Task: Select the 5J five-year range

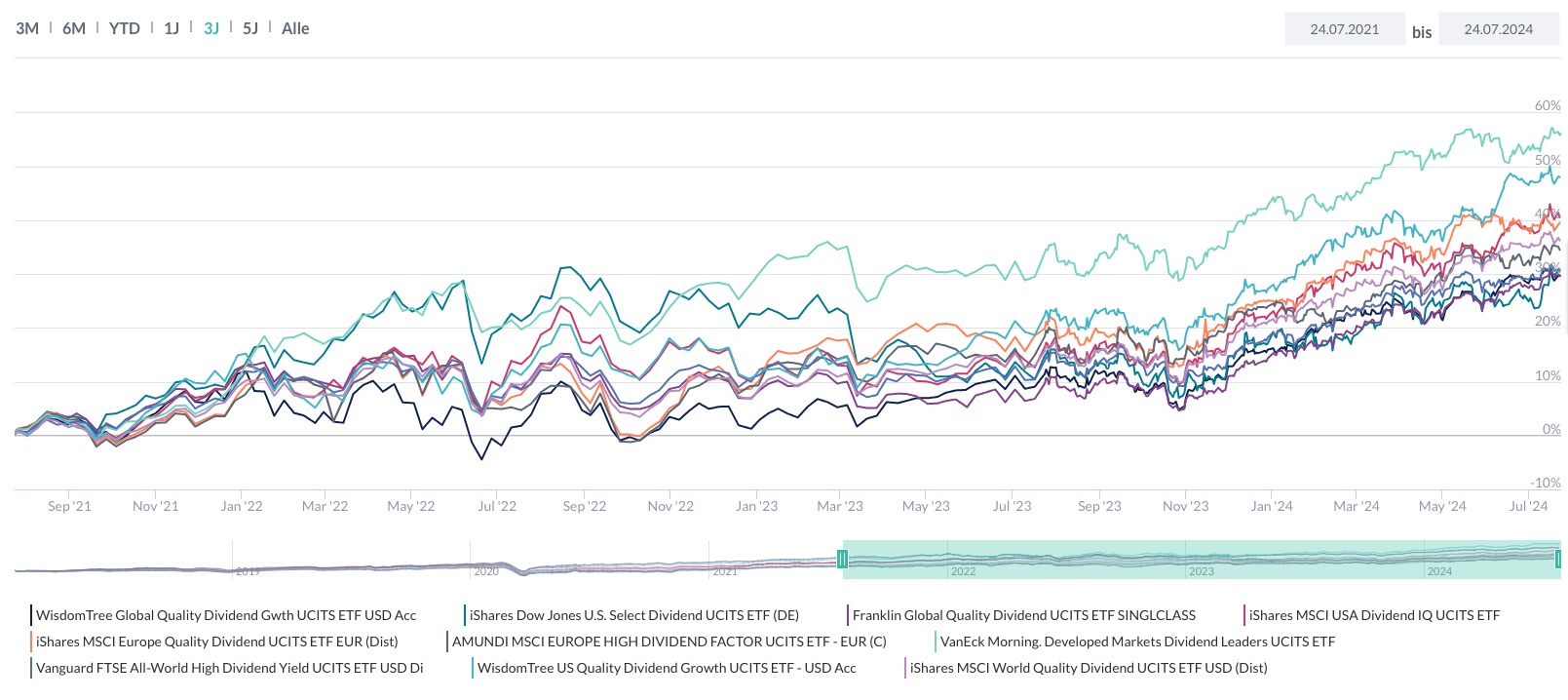Action: pyautogui.click(x=249, y=28)
